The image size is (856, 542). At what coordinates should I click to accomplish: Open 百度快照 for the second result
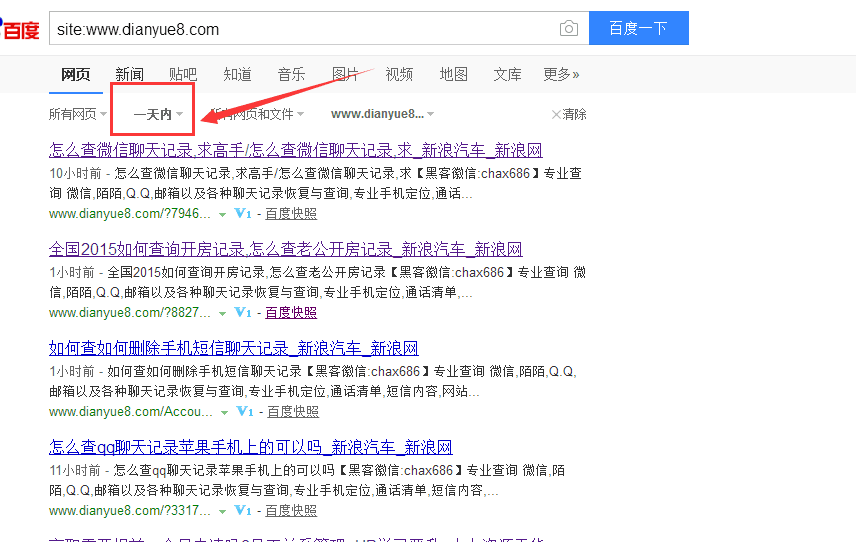pyautogui.click(x=291, y=312)
